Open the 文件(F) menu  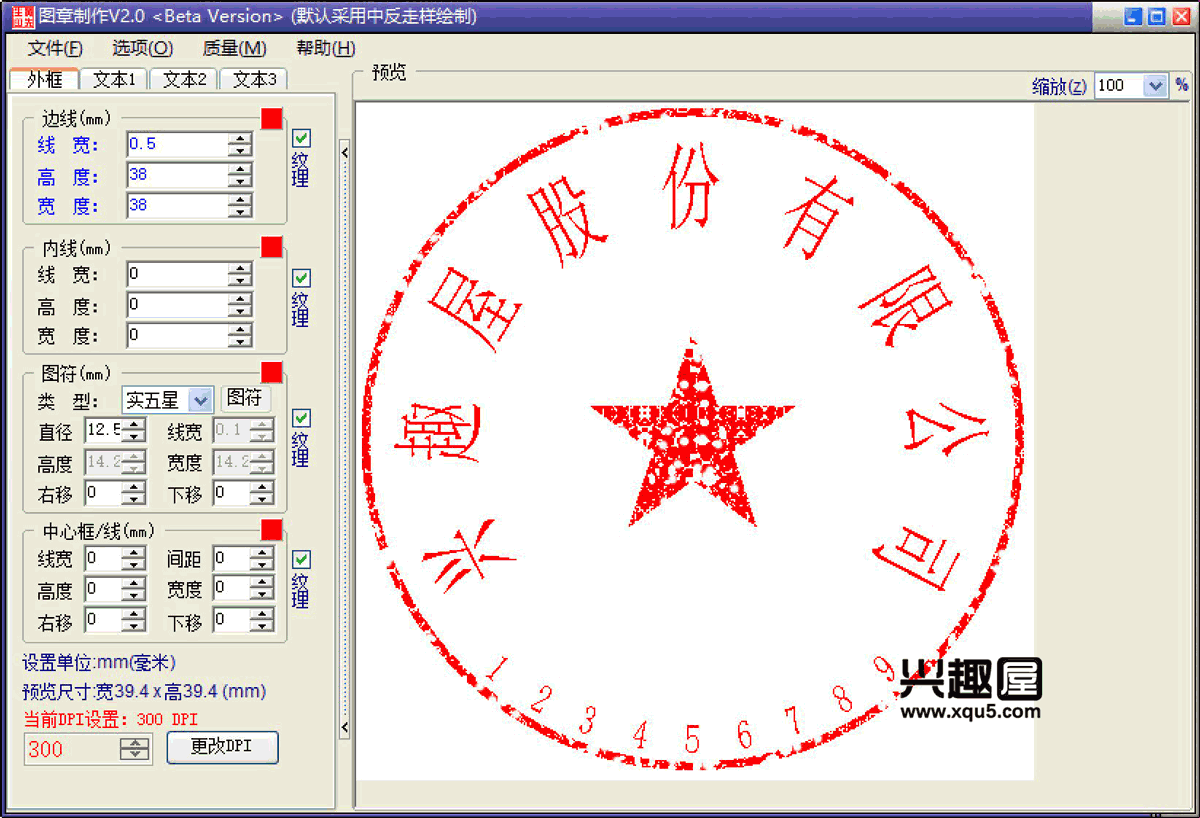[55, 48]
